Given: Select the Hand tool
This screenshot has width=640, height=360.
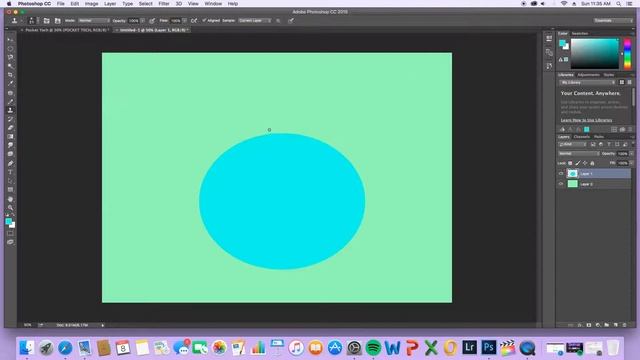Looking at the screenshot, I should 10,199.
